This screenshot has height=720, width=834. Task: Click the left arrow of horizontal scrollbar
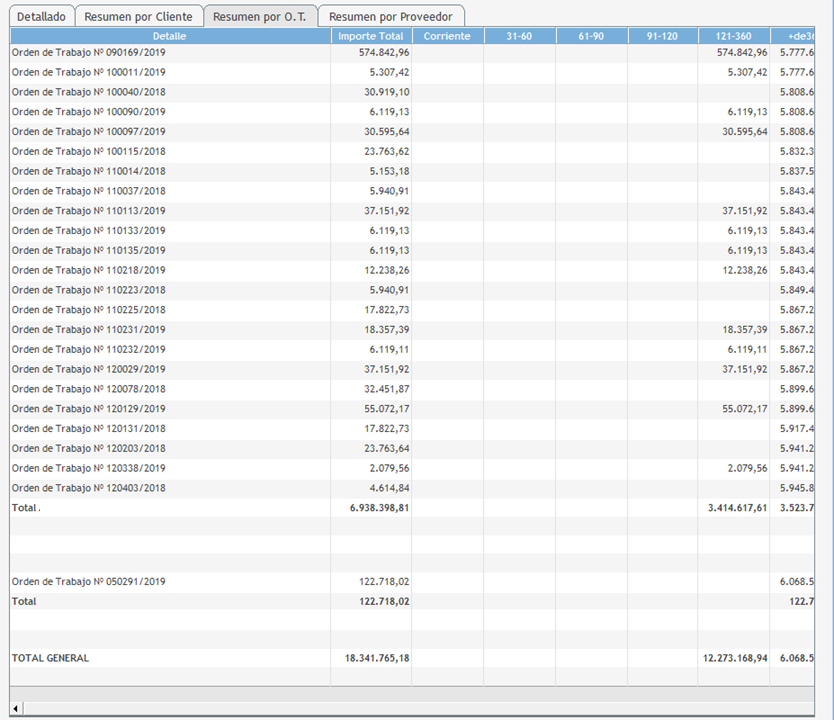[16, 709]
